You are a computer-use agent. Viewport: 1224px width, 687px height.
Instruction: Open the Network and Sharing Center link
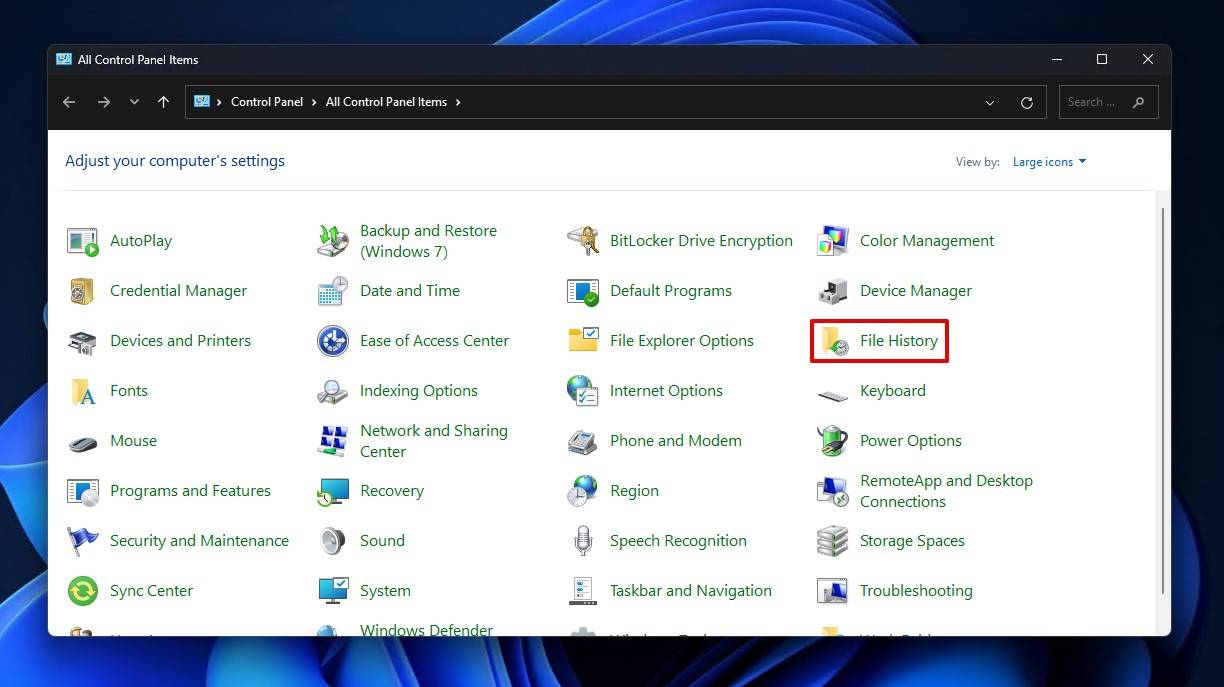(433, 441)
